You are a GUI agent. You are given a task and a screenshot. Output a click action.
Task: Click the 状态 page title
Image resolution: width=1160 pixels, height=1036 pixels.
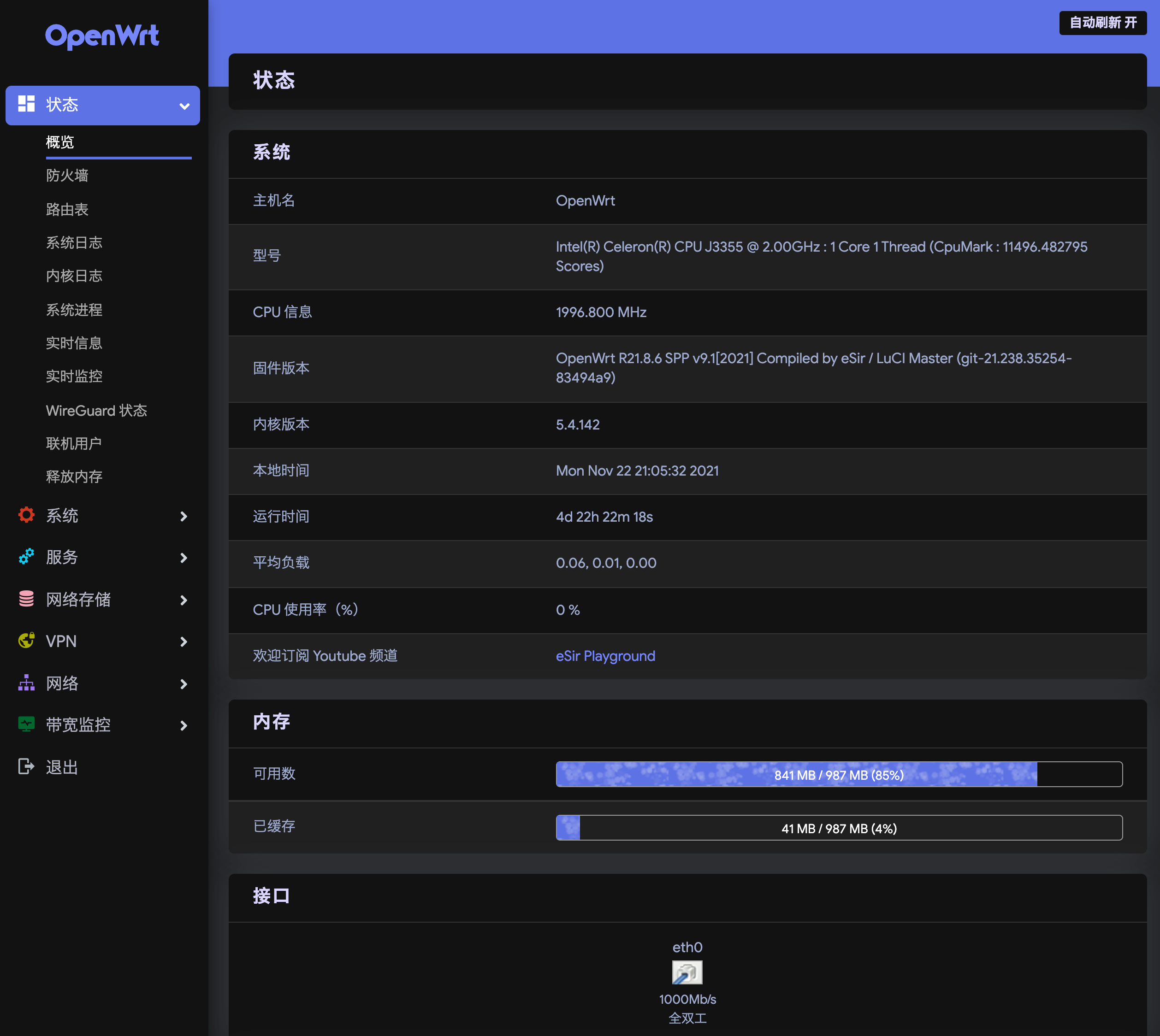point(274,81)
